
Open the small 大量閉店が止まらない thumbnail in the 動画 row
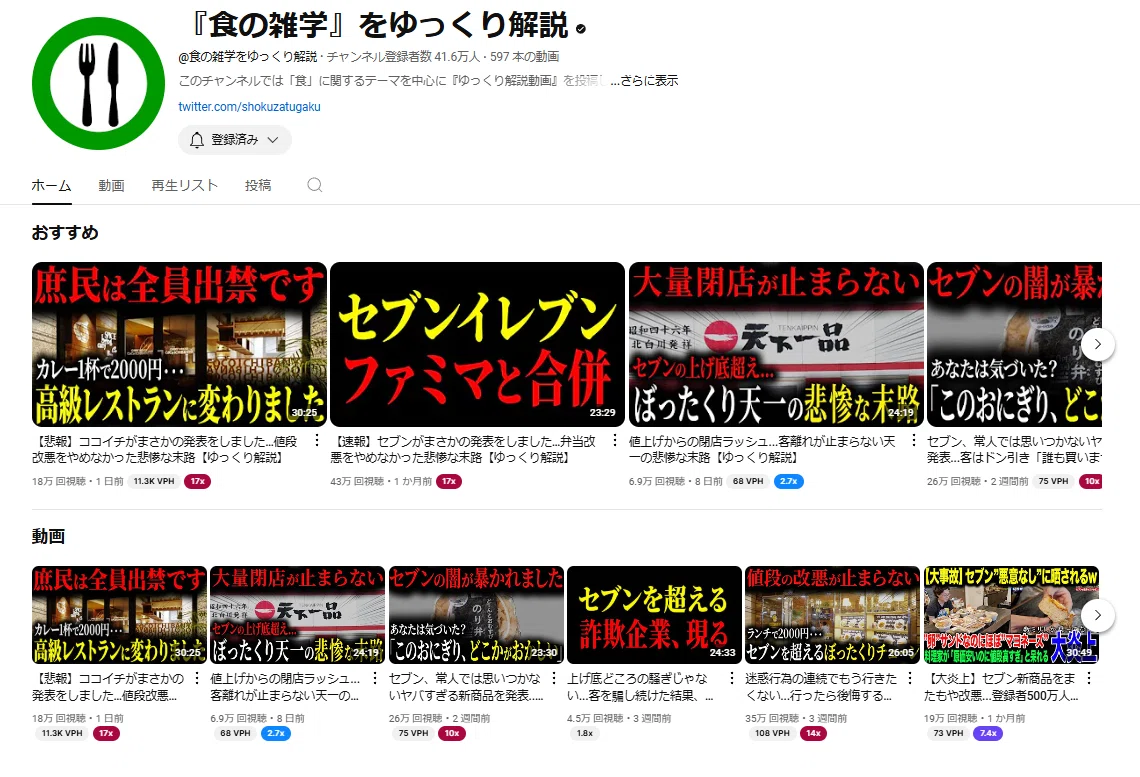pyautogui.click(x=297, y=615)
